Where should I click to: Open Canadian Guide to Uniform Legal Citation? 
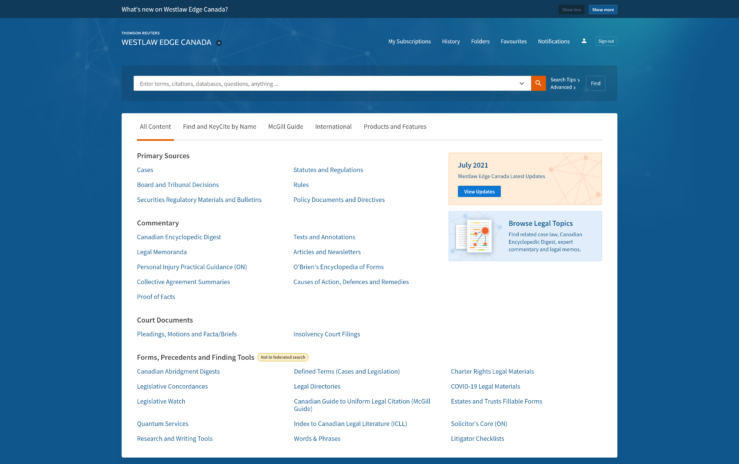tap(362, 405)
